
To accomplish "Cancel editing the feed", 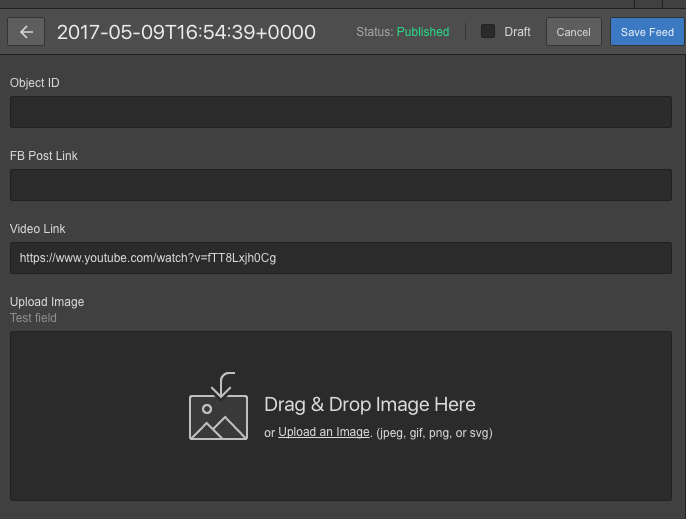I will coord(574,32).
